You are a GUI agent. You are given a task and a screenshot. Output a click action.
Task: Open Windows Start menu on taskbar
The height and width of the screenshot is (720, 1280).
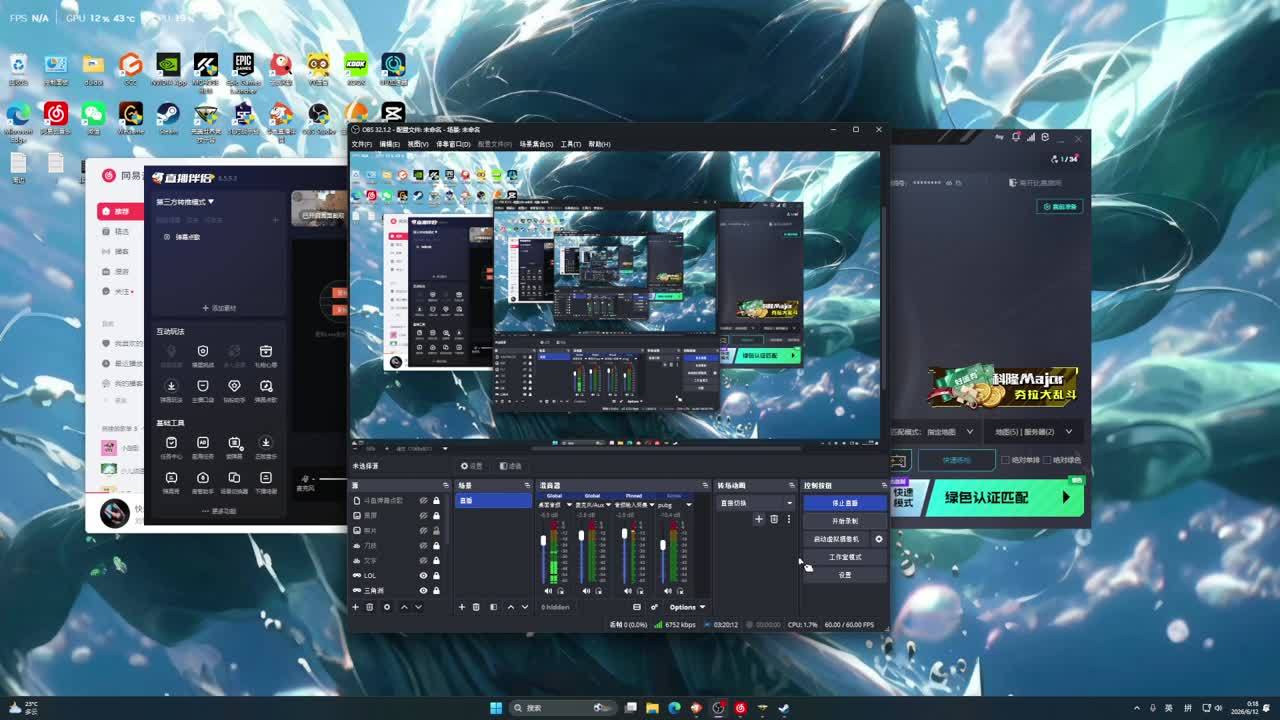496,708
